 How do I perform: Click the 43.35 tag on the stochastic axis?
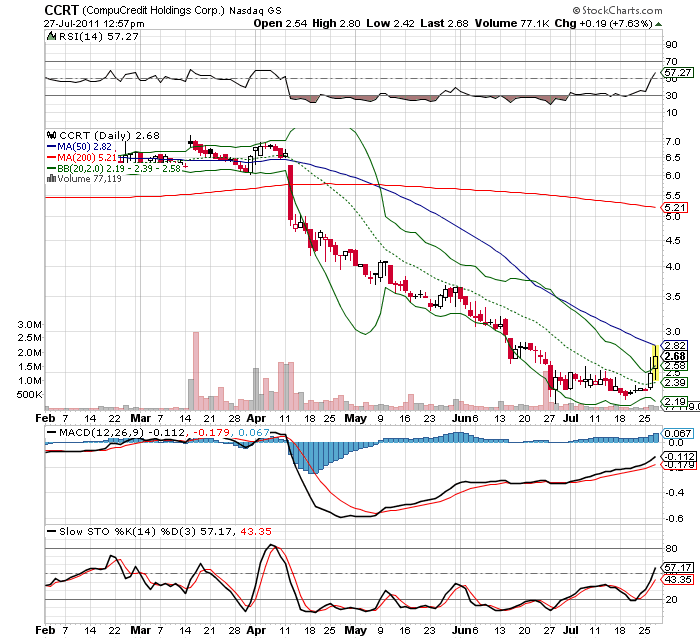point(678,580)
